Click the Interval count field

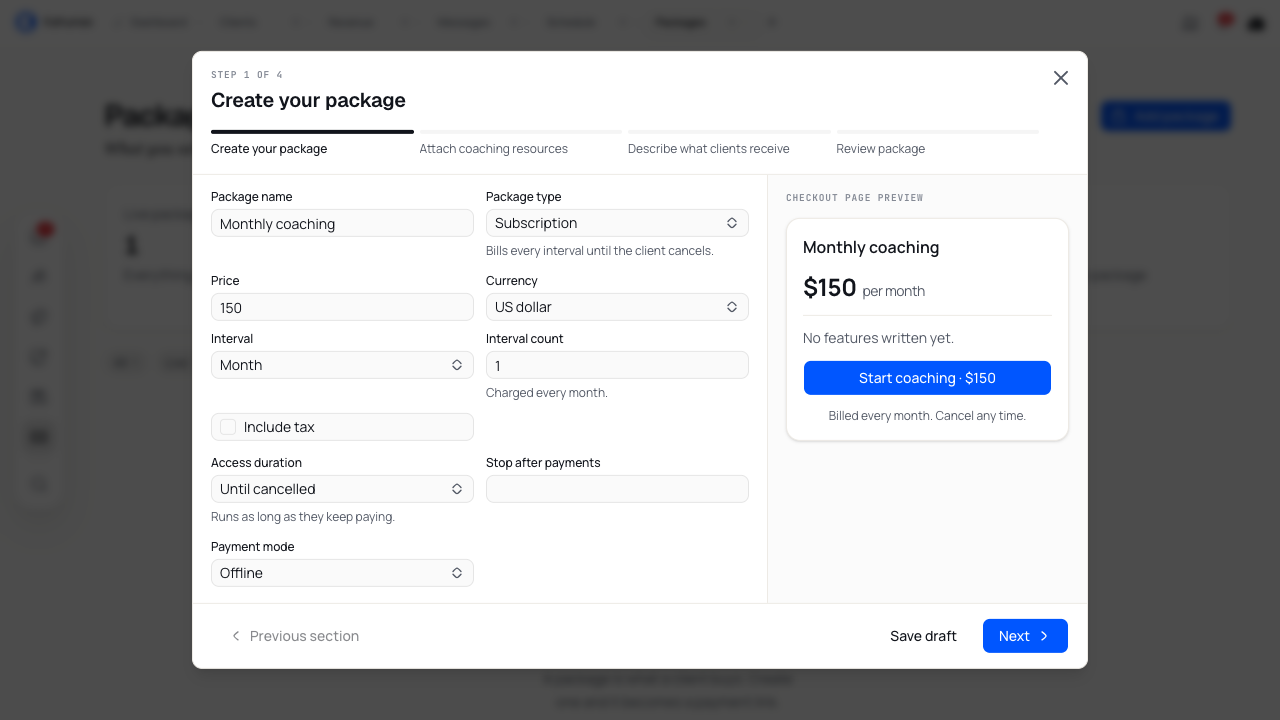point(617,365)
